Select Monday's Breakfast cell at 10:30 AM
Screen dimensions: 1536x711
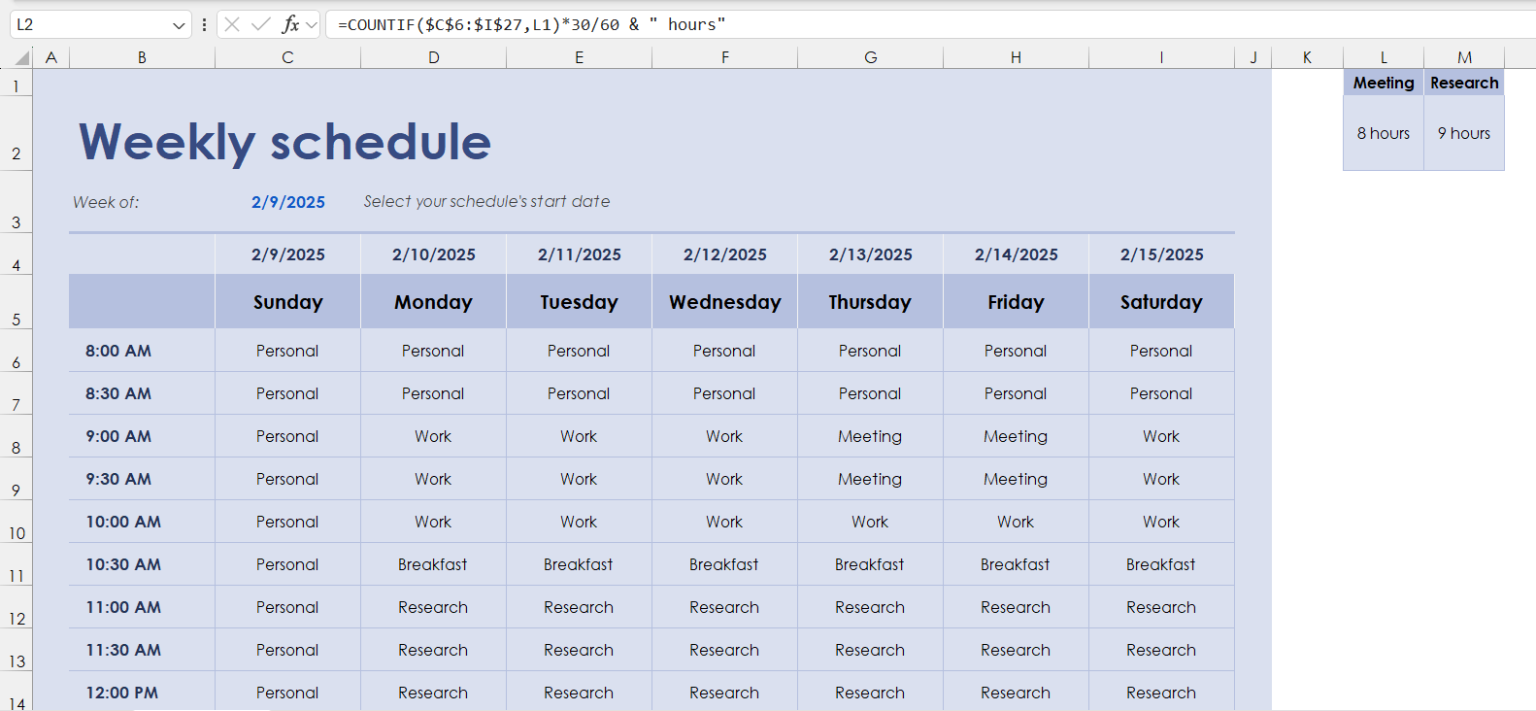coord(433,564)
